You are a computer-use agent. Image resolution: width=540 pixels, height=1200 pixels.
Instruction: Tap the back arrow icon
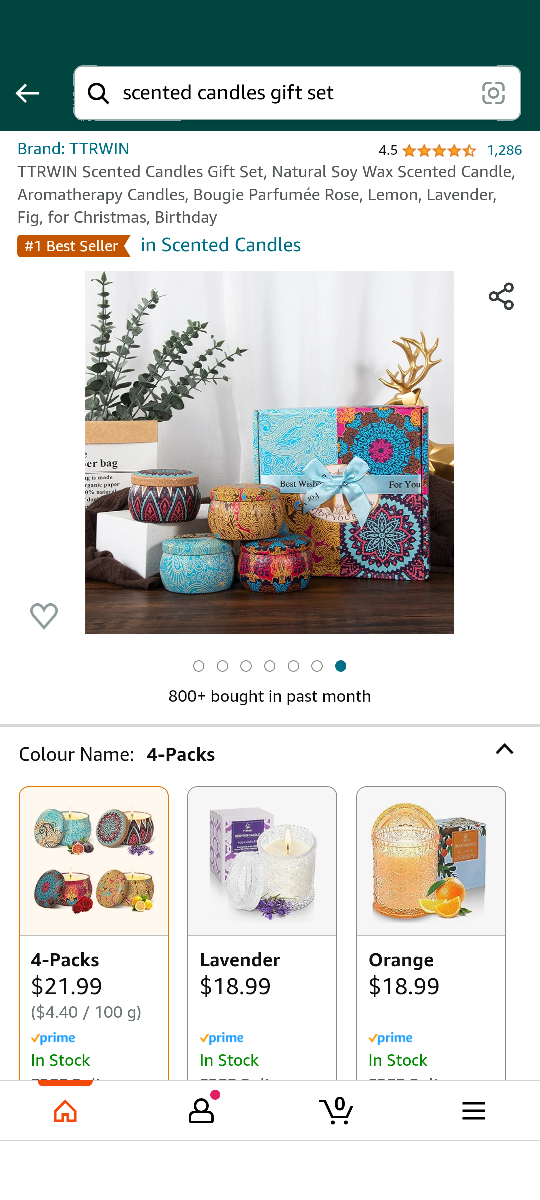tap(27, 93)
